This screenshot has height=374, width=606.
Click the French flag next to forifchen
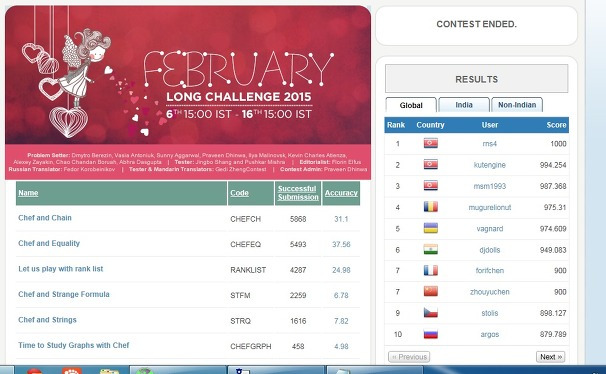431,270
